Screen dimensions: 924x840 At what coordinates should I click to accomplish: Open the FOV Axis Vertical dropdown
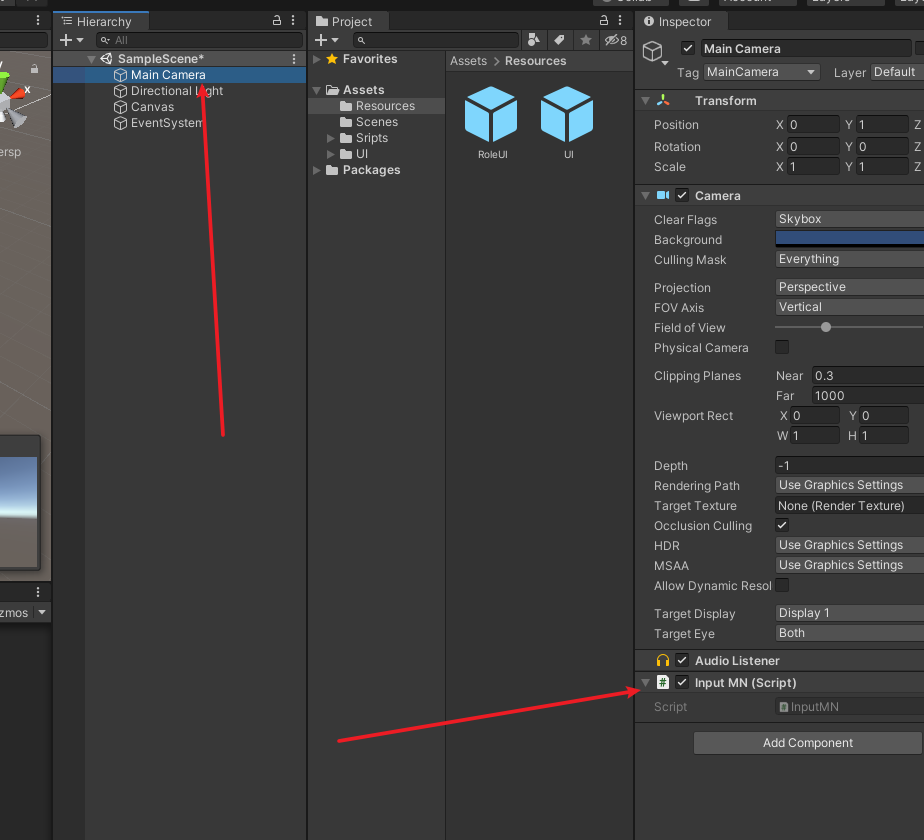coord(849,307)
